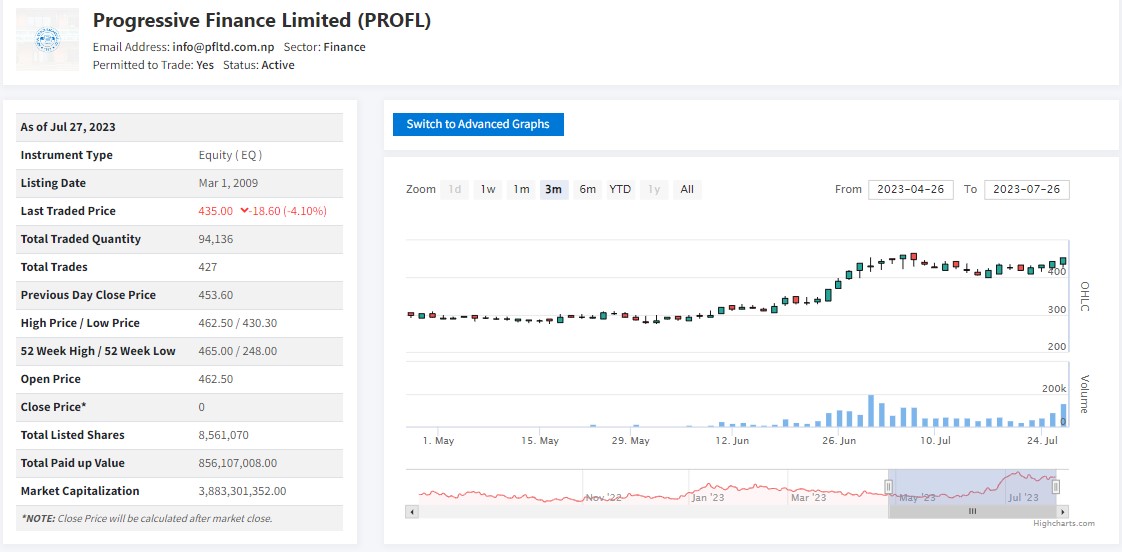Select the 1w zoom range
The width and height of the screenshot is (1122, 552).
[x=487, y=189]
